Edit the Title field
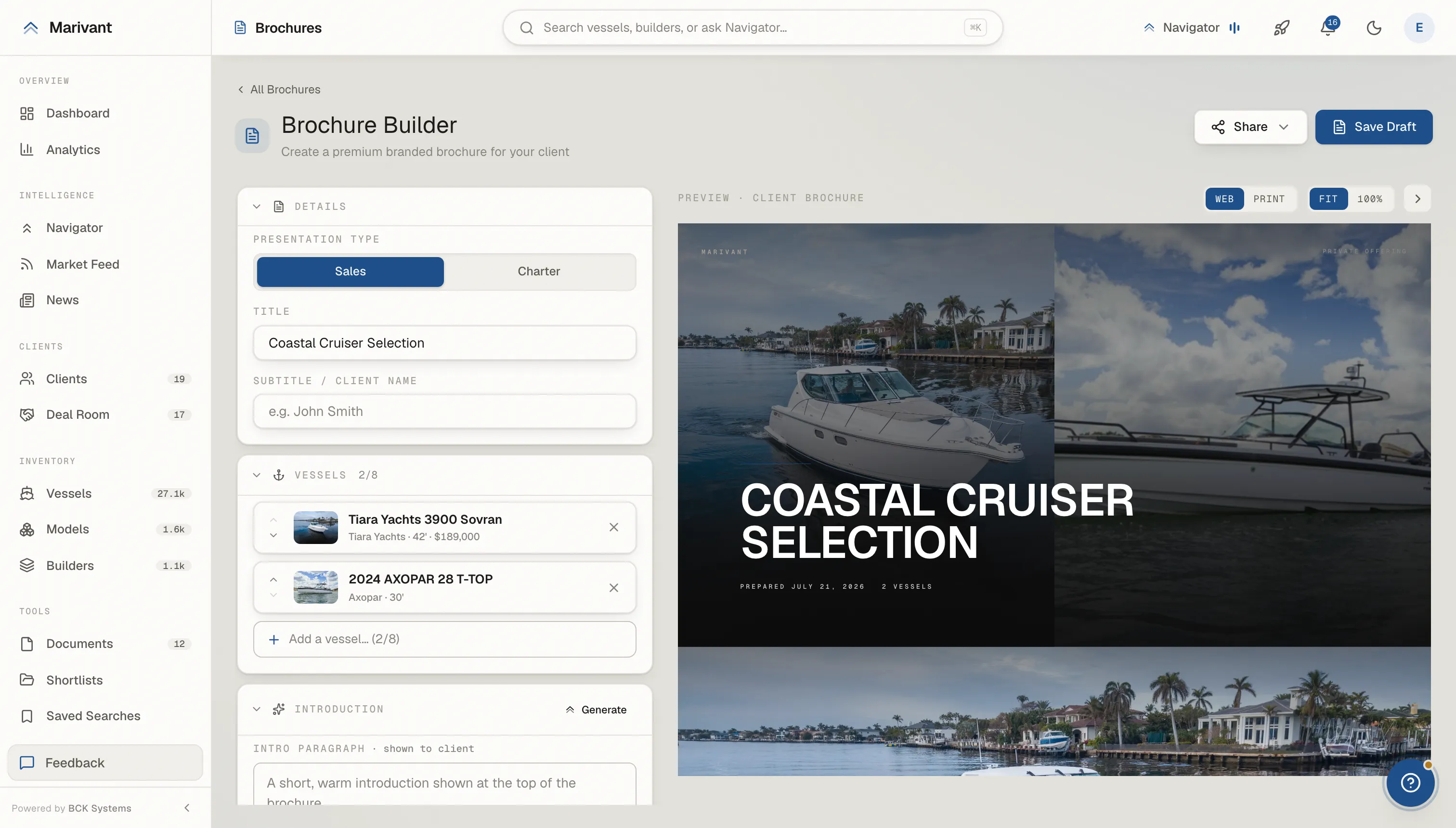1456x828 pixels. pos(445,343)
